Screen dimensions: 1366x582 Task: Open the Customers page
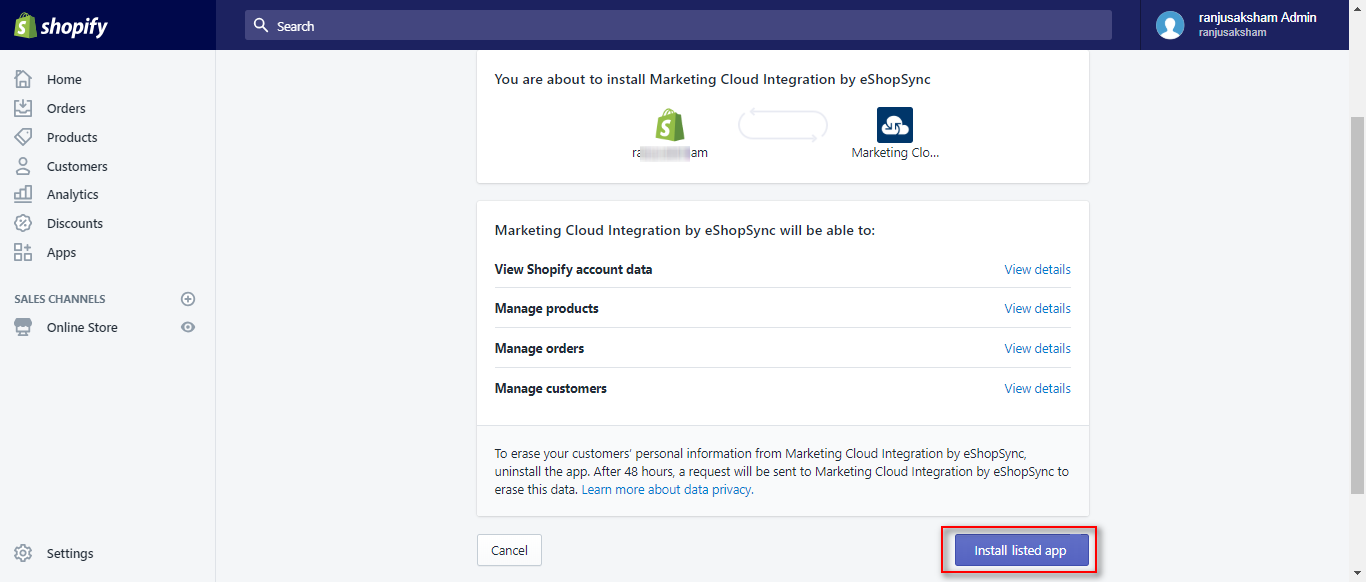(77, 166)
